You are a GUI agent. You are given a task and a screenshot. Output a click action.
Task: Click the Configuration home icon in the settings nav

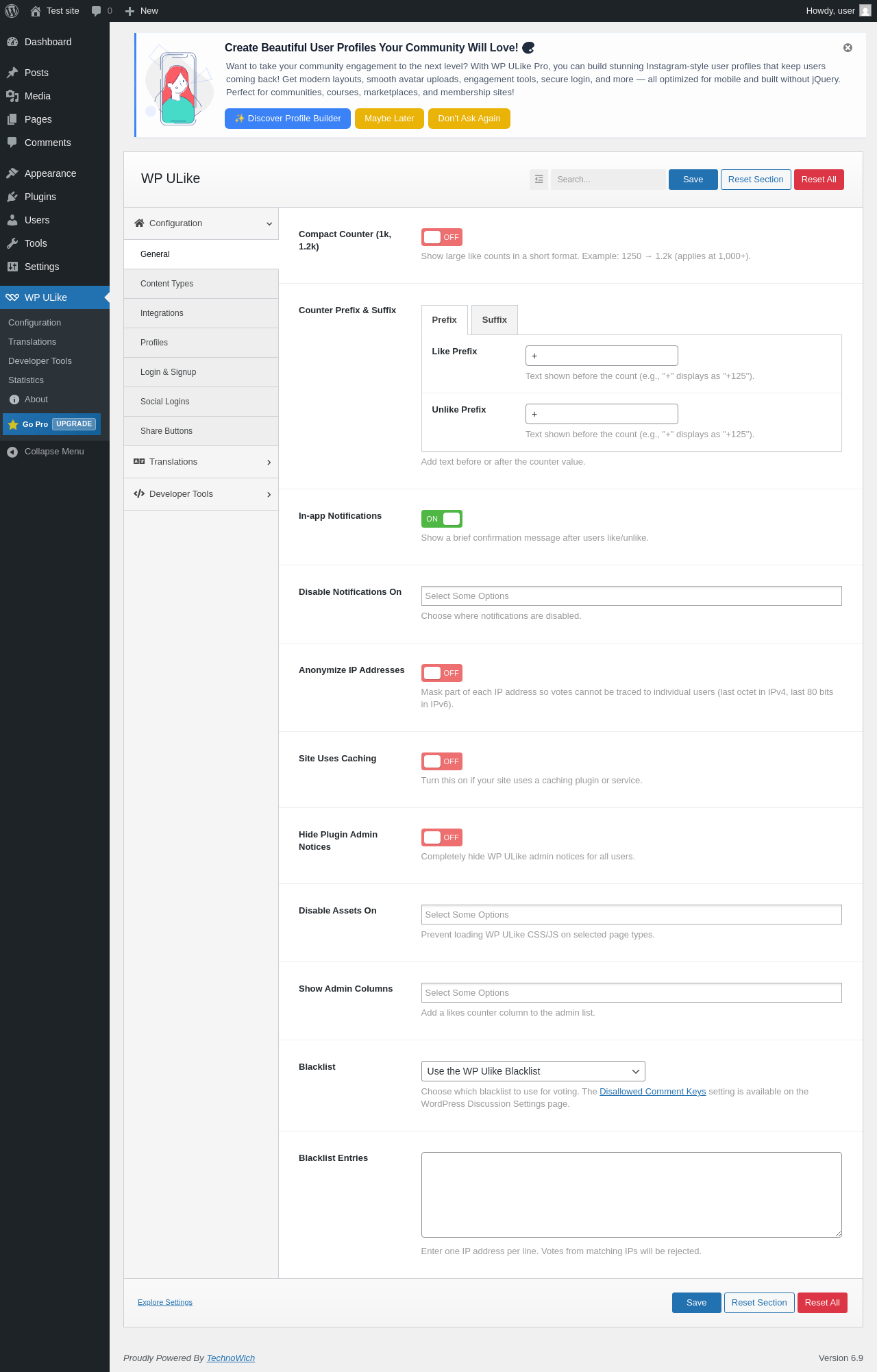point(139,223)
